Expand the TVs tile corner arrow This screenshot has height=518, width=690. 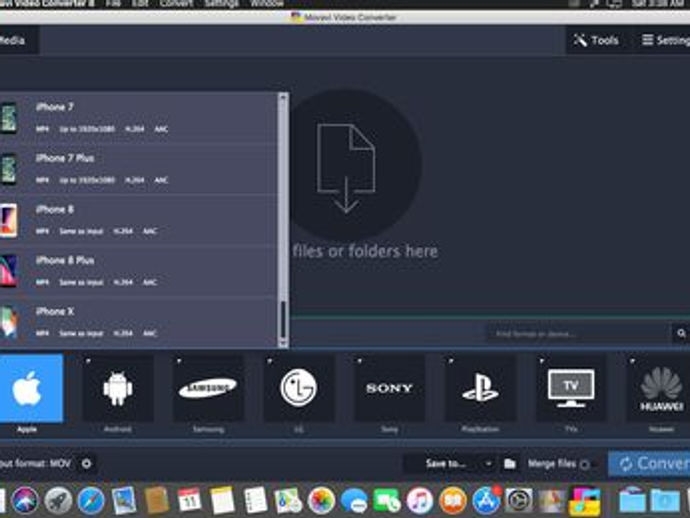pos(541,361)
